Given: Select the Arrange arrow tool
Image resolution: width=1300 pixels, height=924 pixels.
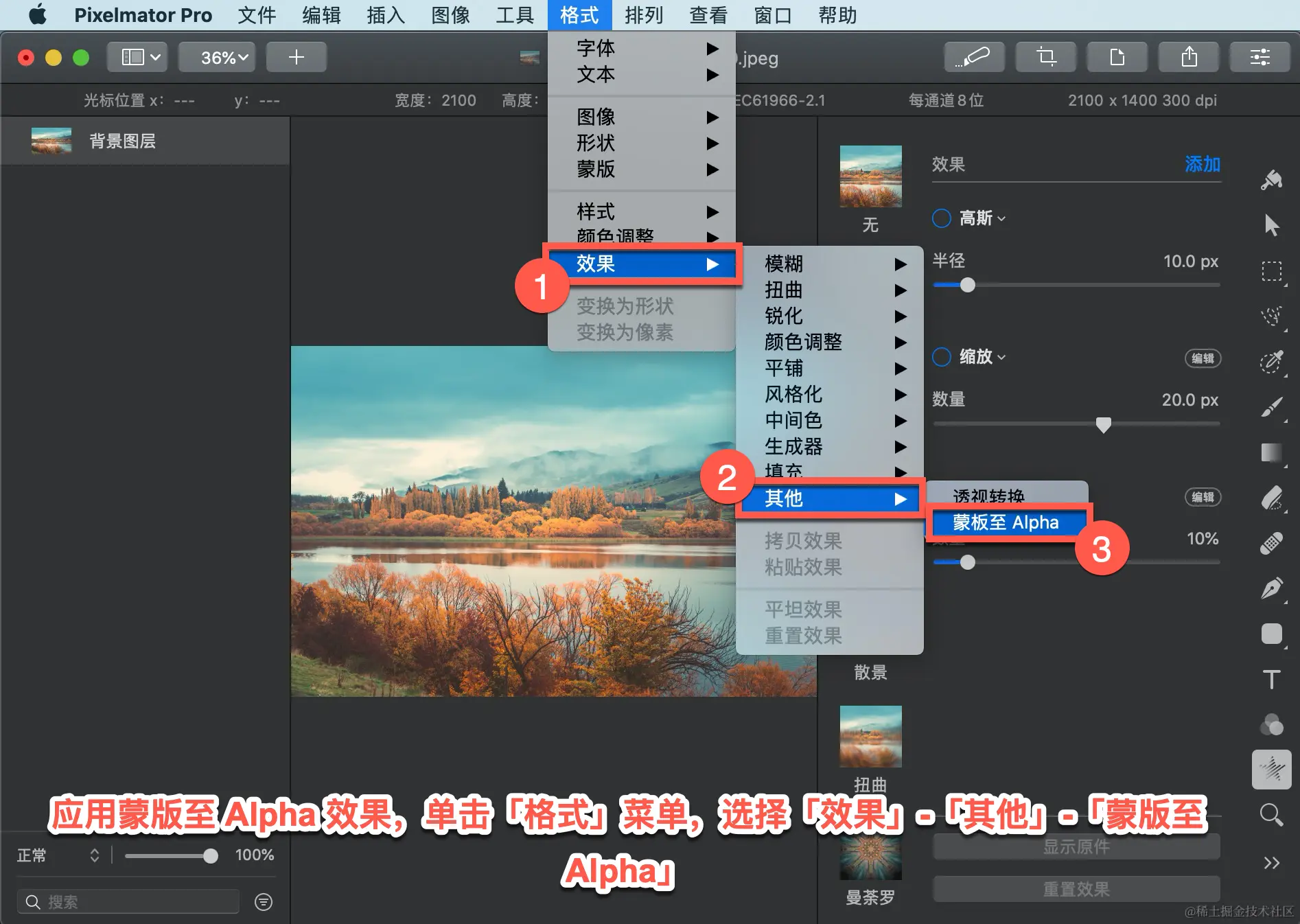Looking at the screenshot, I should point(1271,225).
